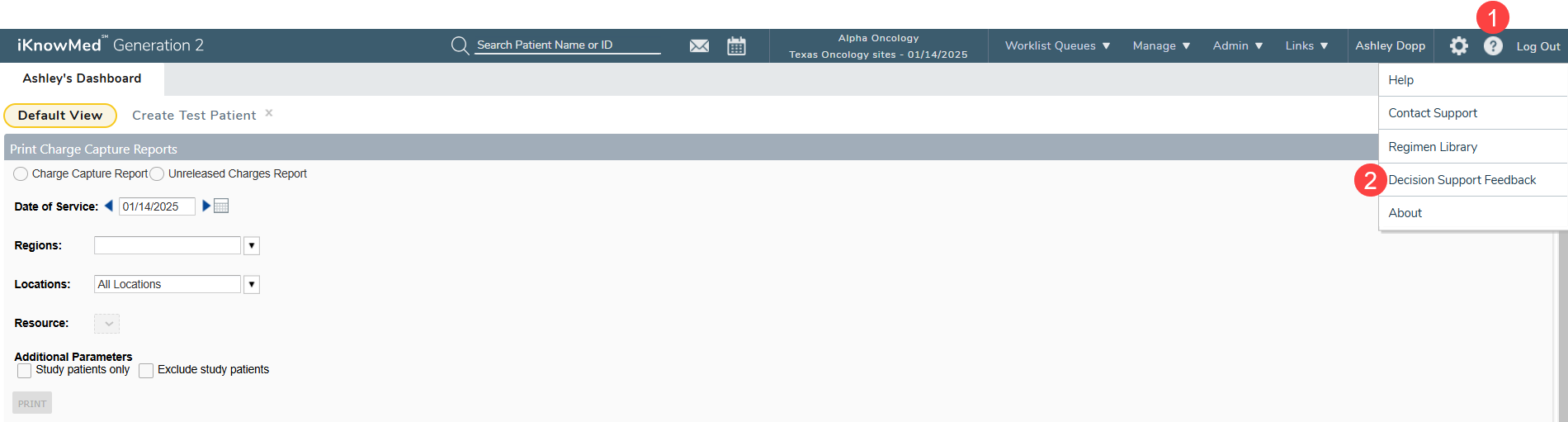Click the Search Patient Name or ID field
The height and width of the screenshot is (422, 1568).
[568, 45]
